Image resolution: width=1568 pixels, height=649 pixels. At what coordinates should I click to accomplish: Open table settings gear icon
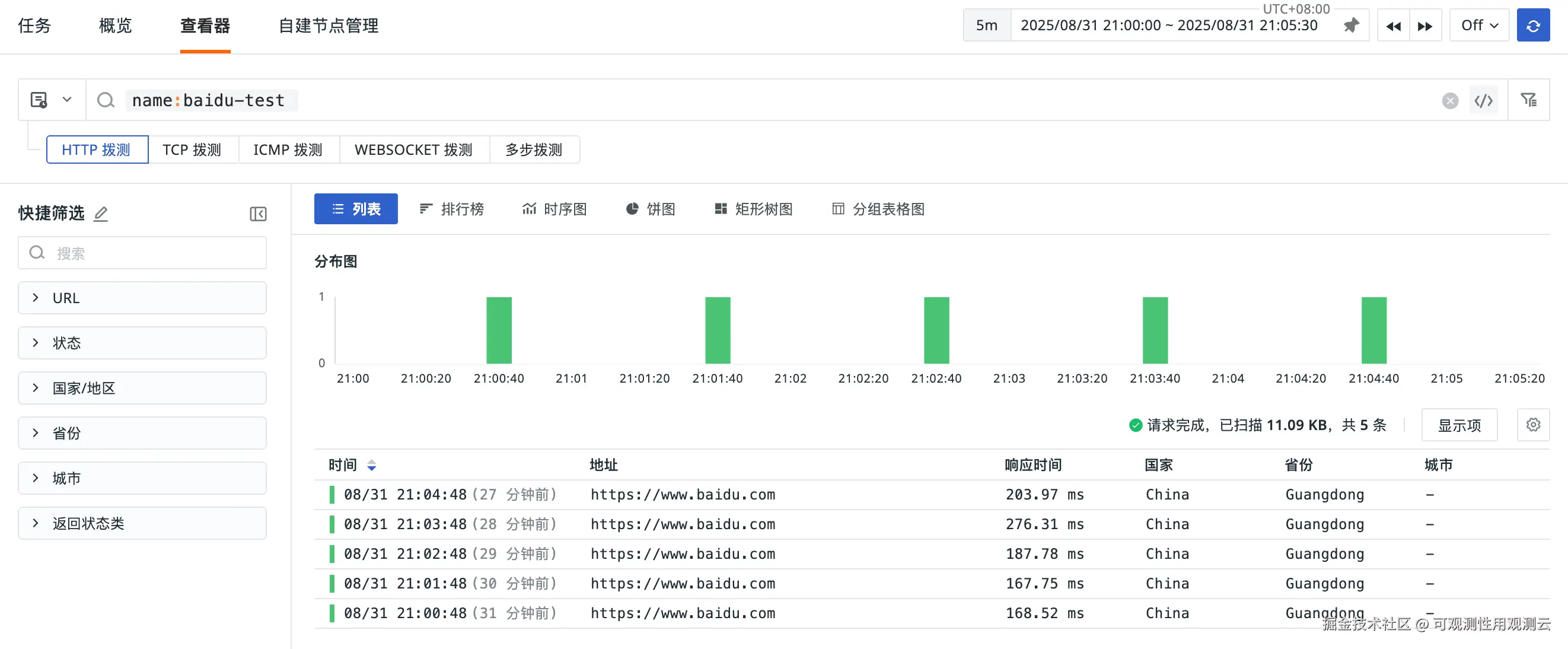tap(1532, 424)
